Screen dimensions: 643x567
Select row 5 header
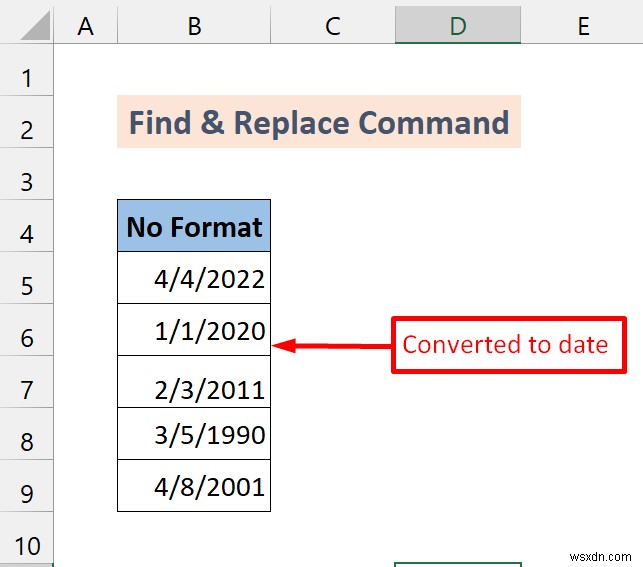27,278
